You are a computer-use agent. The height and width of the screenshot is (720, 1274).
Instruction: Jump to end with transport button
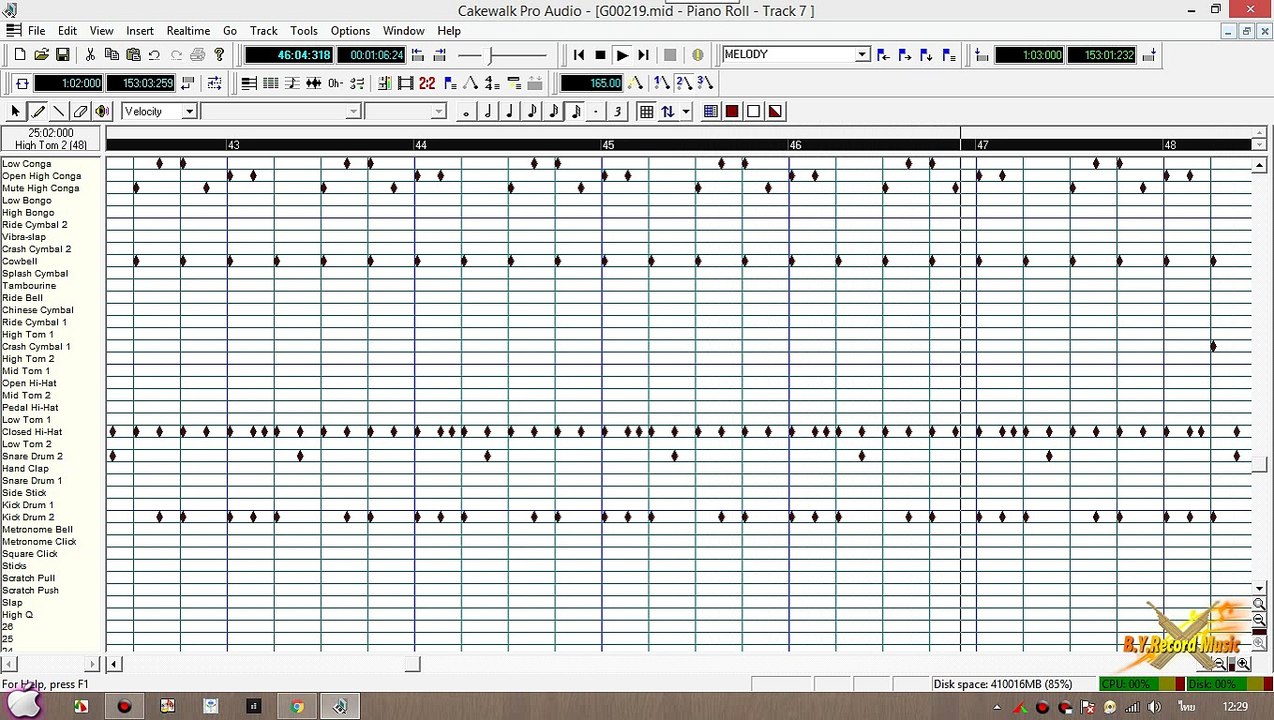click(643, 55)
